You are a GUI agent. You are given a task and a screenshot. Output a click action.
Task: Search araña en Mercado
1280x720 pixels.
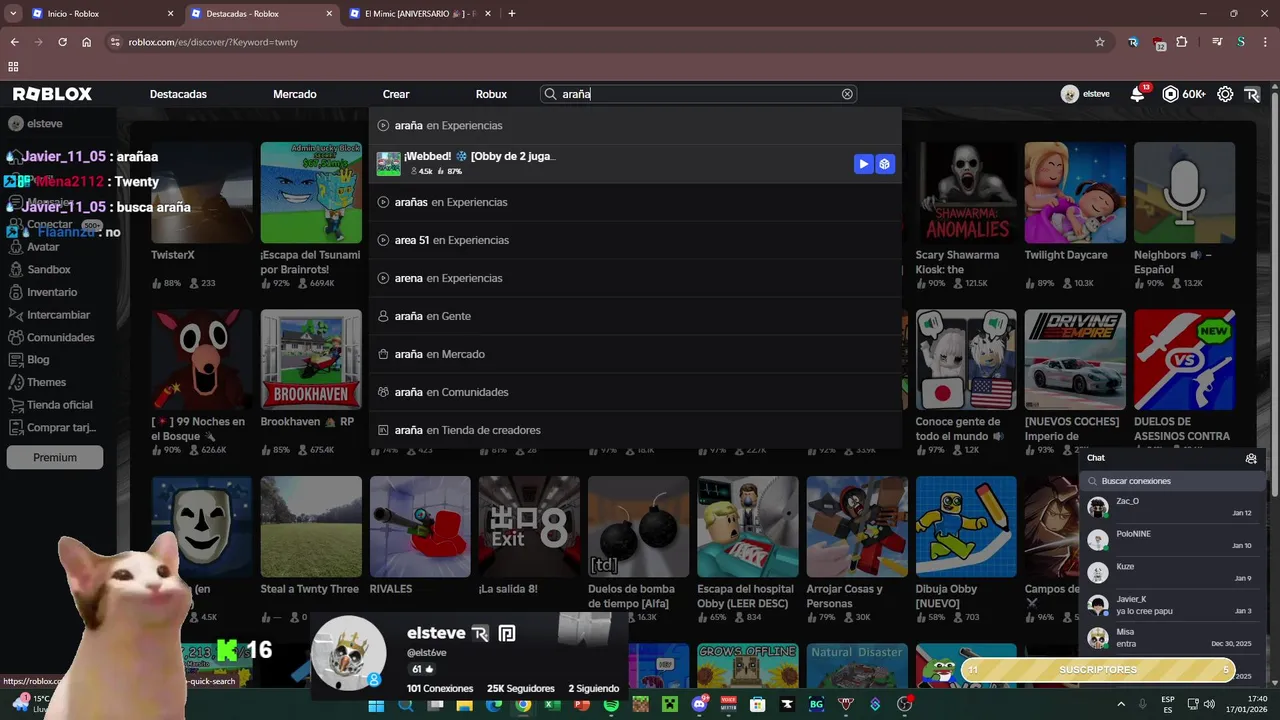pos(635,354)
